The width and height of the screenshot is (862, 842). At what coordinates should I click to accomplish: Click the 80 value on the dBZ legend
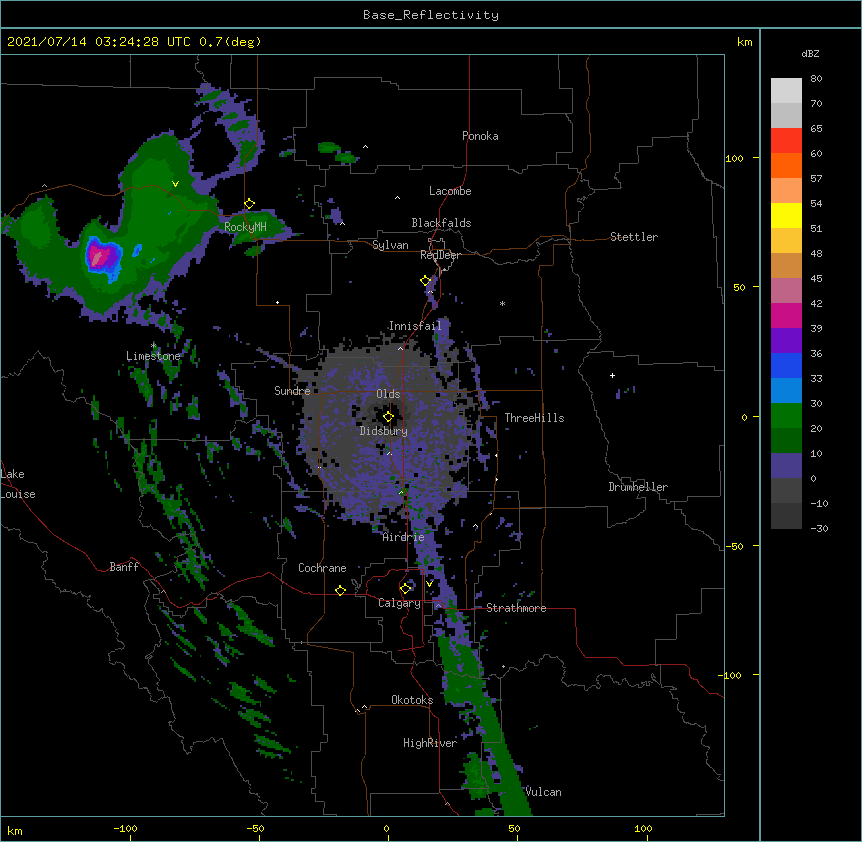click(816, 79)
